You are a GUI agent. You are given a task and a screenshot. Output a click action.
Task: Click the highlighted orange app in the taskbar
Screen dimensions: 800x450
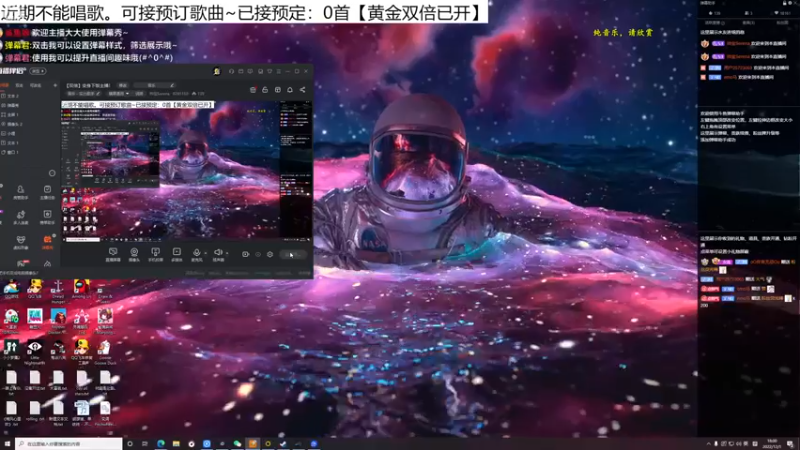253,444
